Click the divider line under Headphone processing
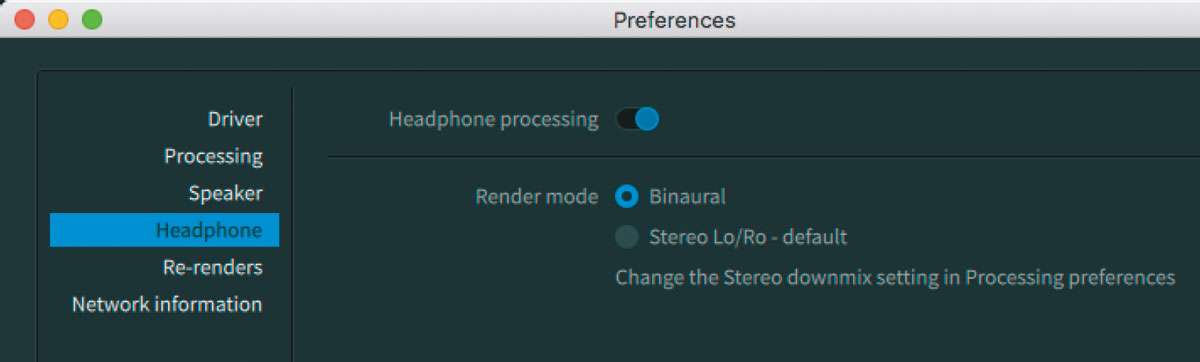This screenshot has width=1200, height=362. tap(764, 157)
